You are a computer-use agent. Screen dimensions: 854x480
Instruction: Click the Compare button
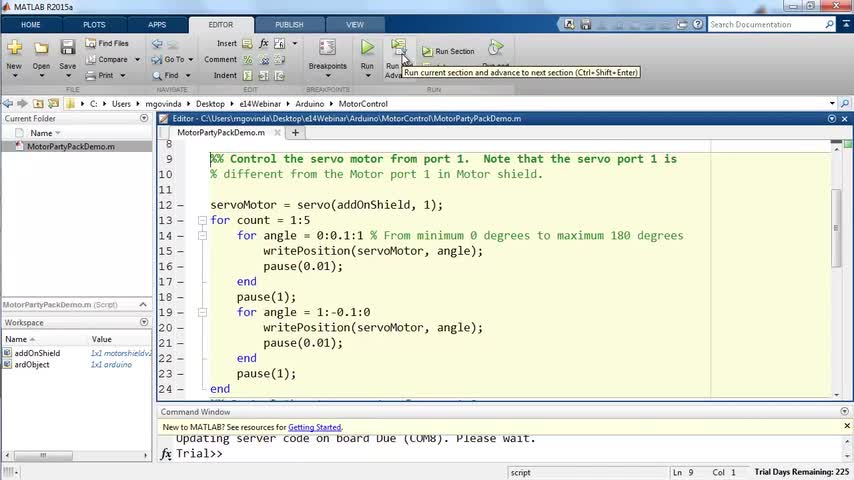(x=107, y=59)
